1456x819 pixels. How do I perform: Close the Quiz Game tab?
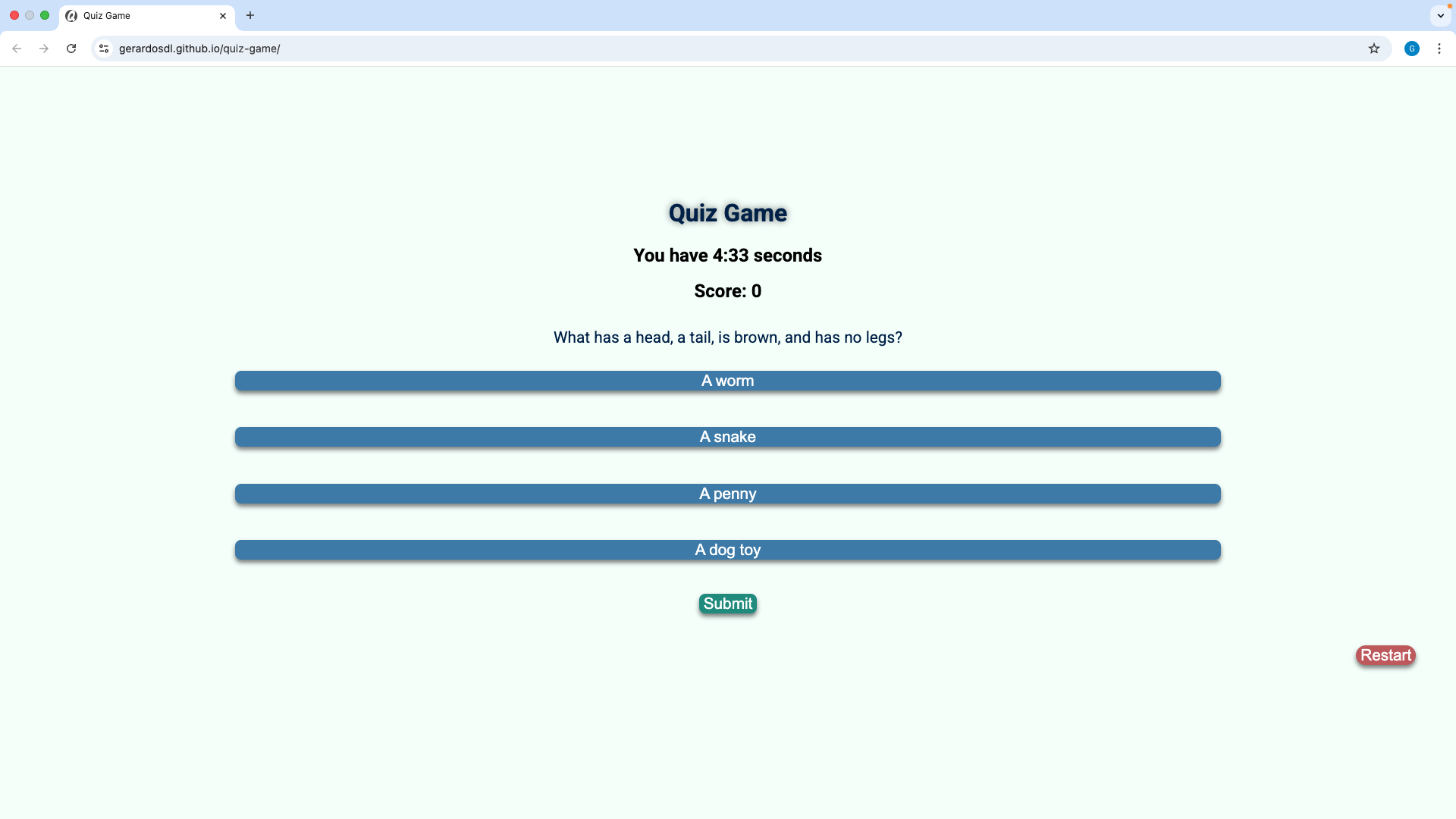point(223,15)
